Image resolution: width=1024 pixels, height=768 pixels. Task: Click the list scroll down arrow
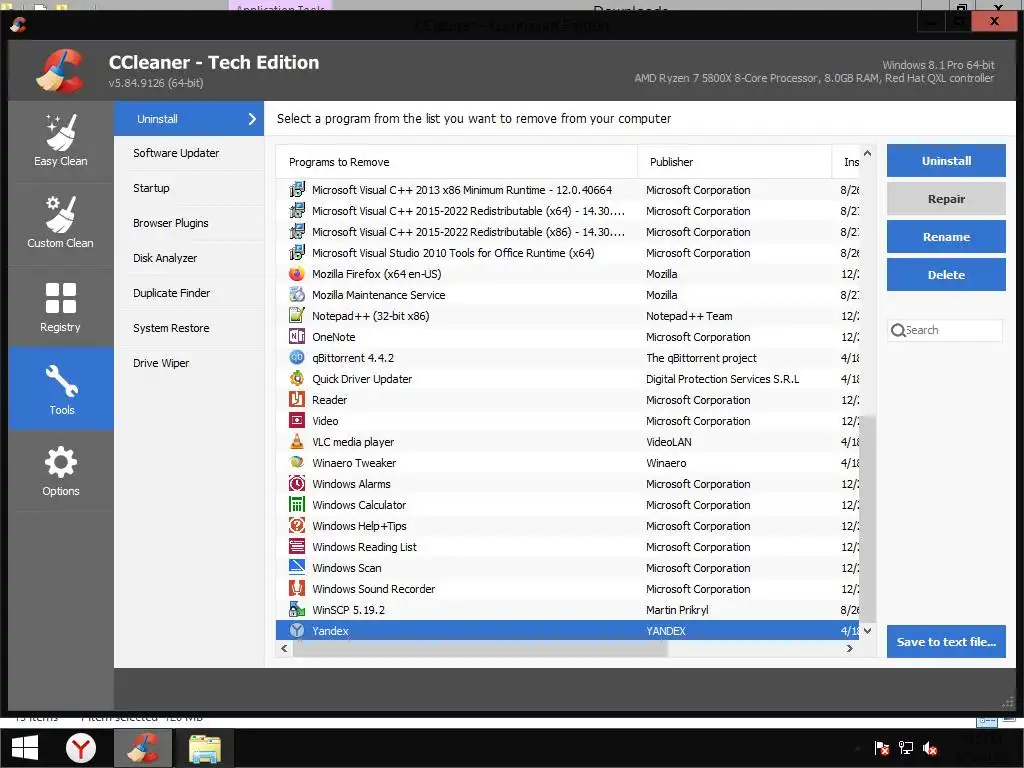point(867,630)
